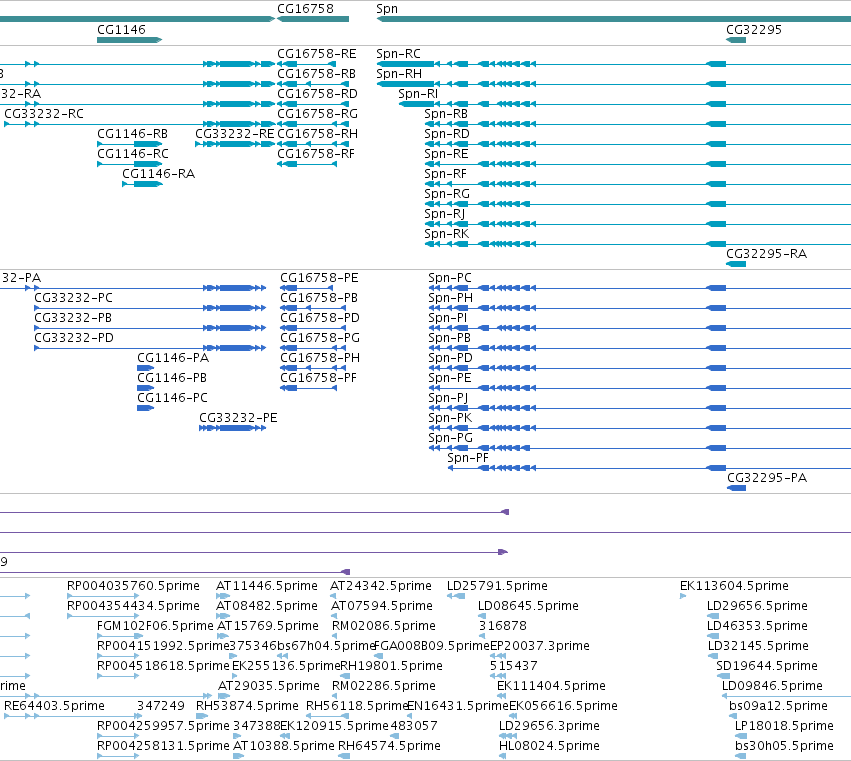Image resolution: width=851 pixels, height=761 pixels.
Task: Open protein label CG1146-PB
Action: point(172,378)
